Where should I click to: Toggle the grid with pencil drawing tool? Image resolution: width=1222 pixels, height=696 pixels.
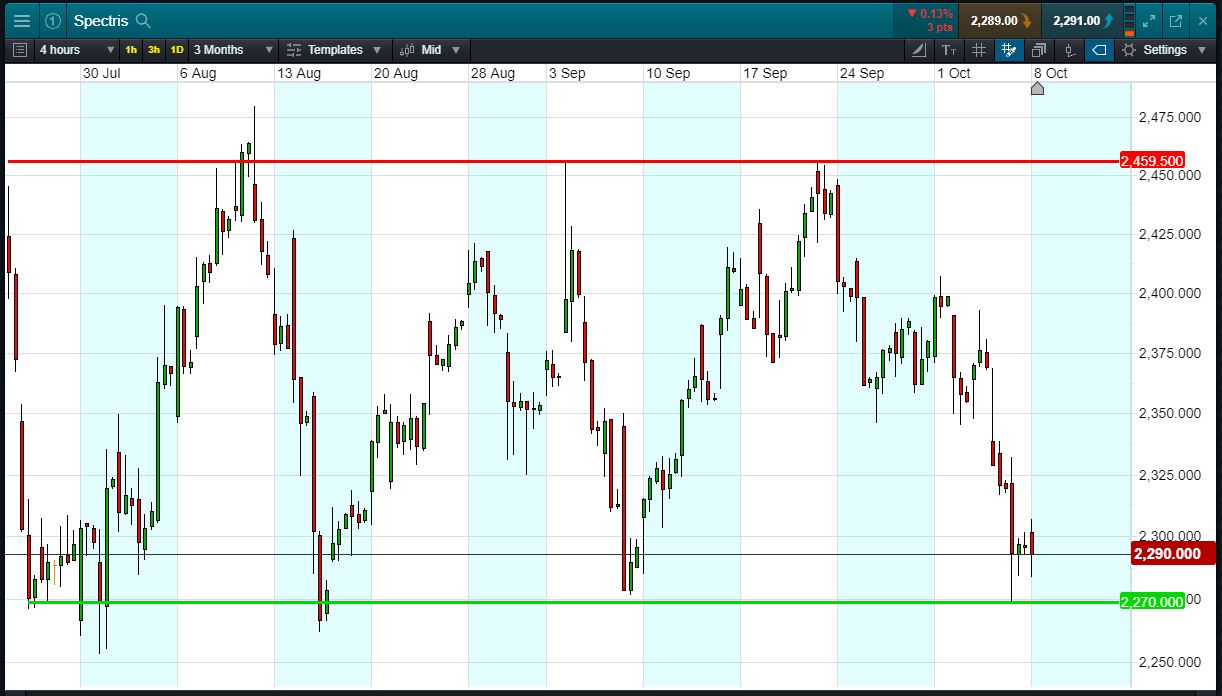click(1009, 50)
